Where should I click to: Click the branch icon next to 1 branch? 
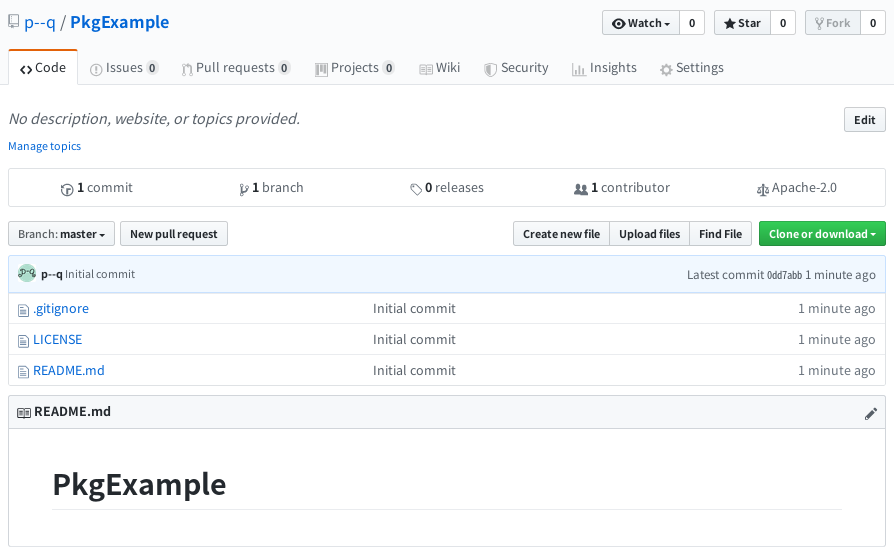[x=243, y=189]
